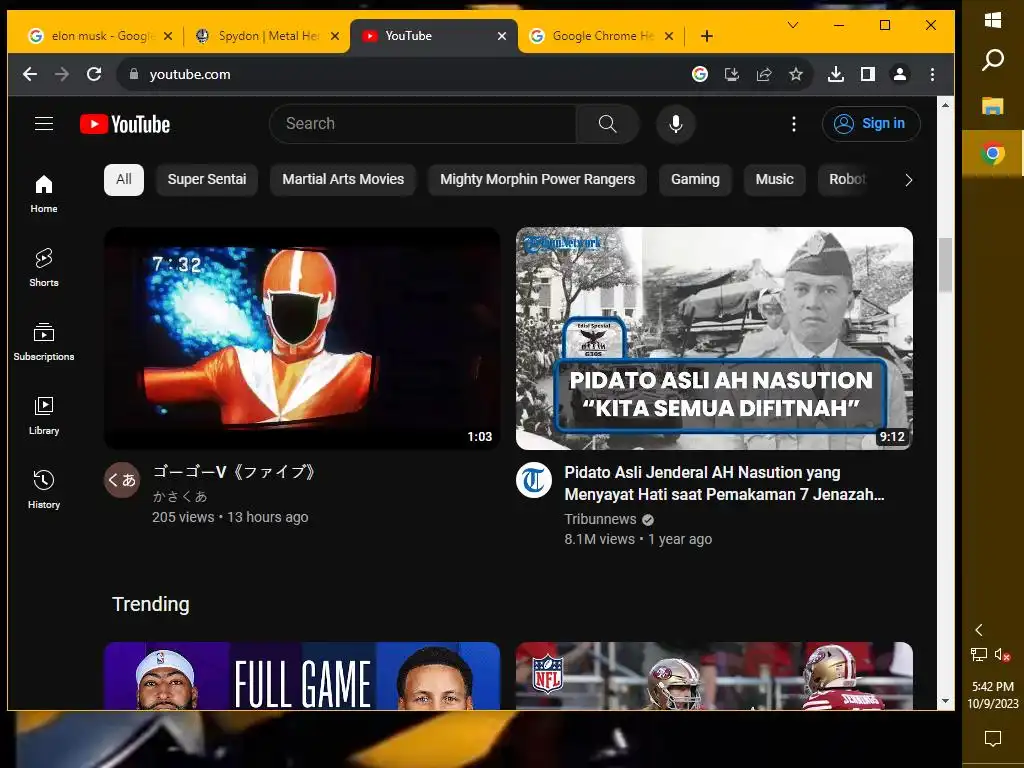Open the AH Nasution video thumbnail
The width and height of the screenshot is (1024, 768).
pyautogui.click(x=714, y=338)
